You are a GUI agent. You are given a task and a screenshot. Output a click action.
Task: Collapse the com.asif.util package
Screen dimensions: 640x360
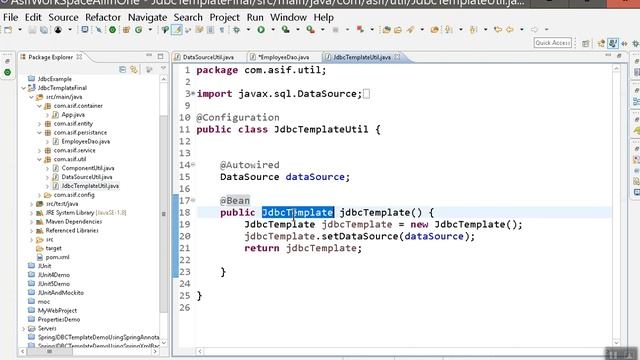click(40, 159)
